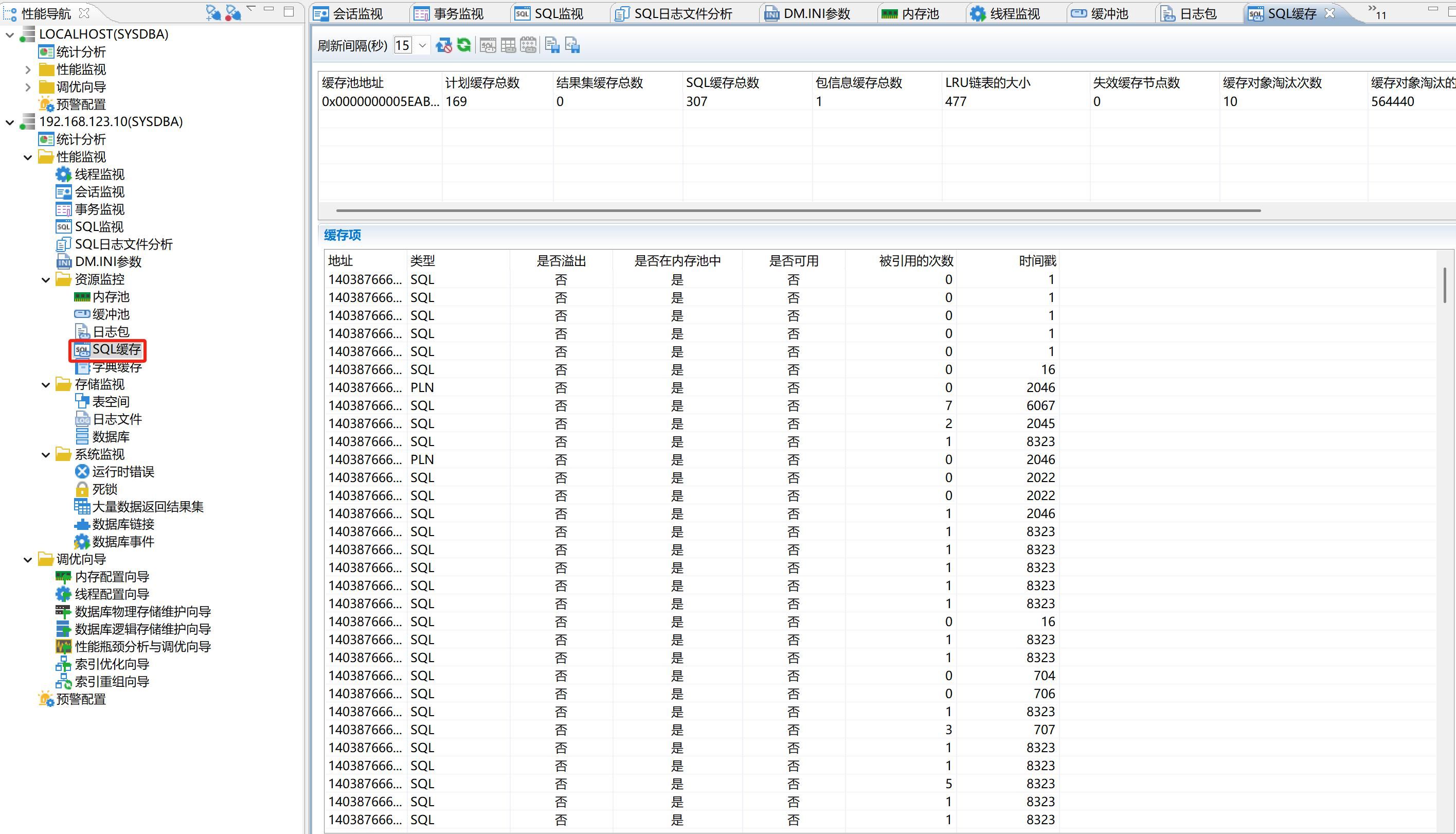
Task: Switch to the DM.INI参数 tab
Action: pos(808,14)
